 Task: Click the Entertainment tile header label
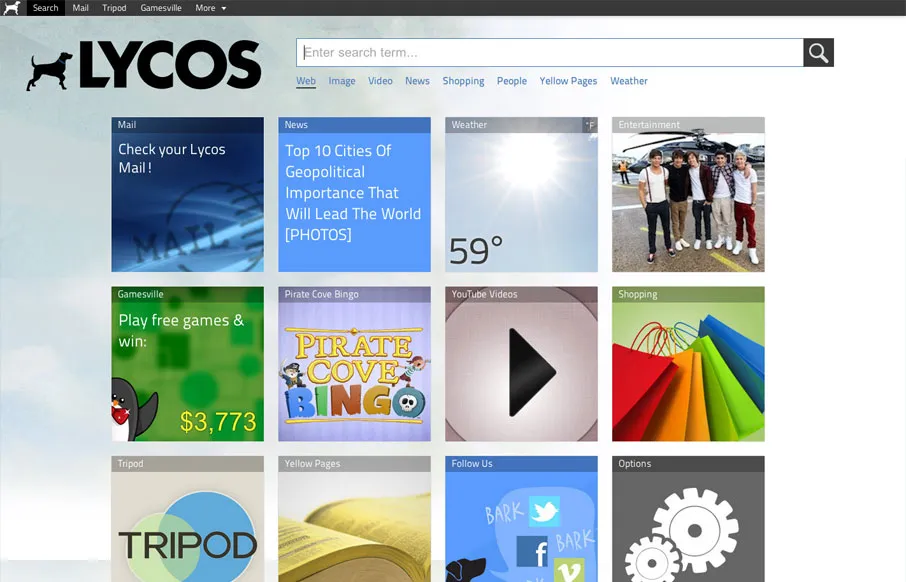649,125
